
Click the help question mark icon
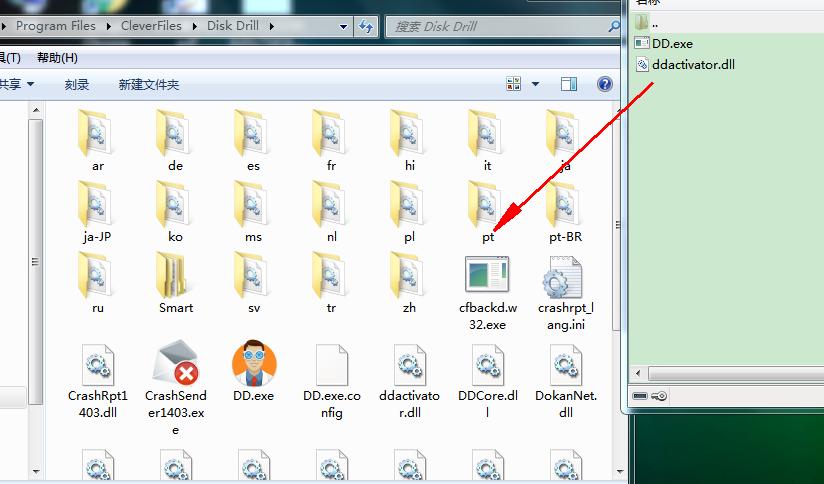coord(604,84)
